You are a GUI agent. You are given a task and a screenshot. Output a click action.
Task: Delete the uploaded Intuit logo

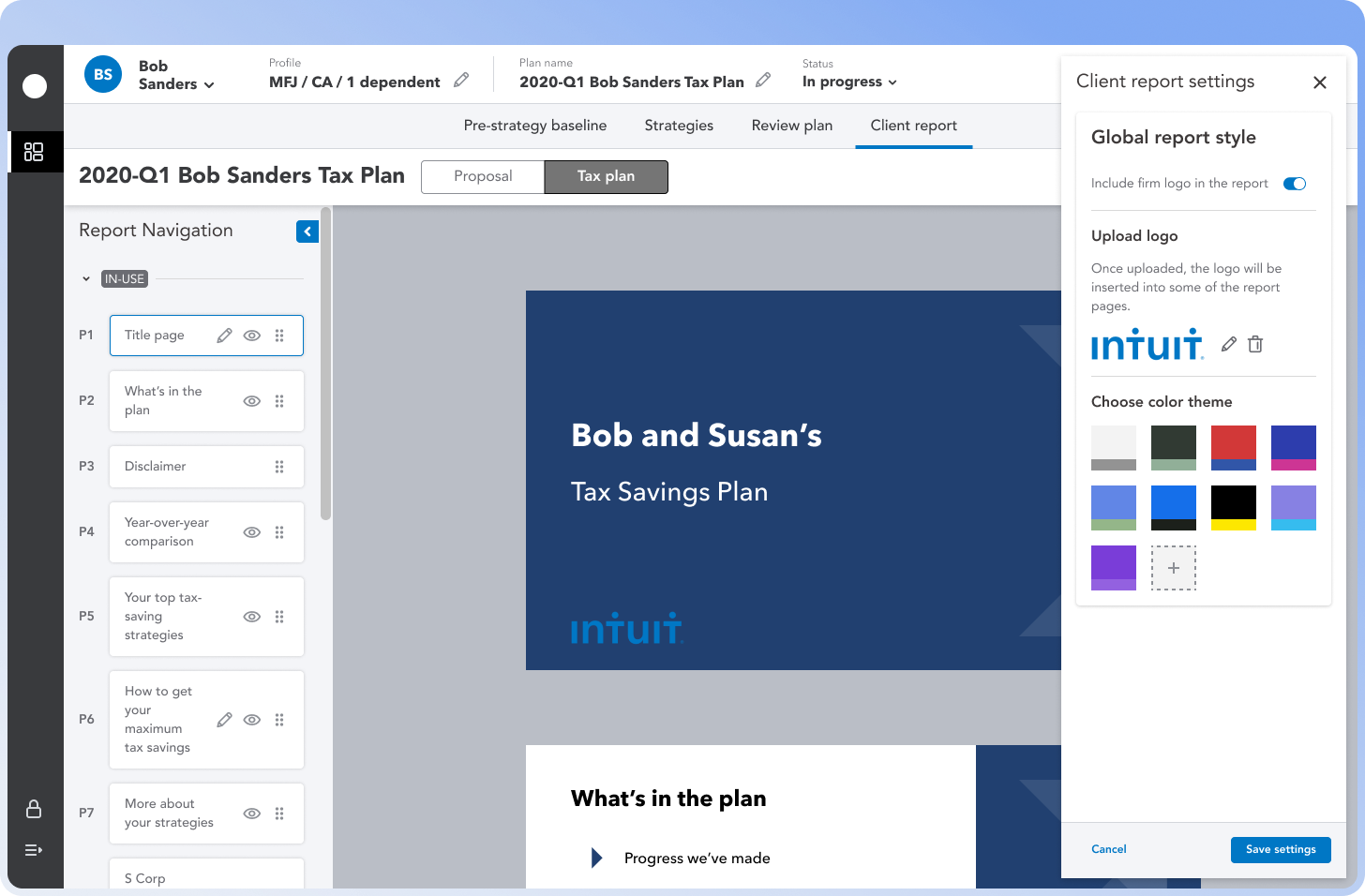1255,344
